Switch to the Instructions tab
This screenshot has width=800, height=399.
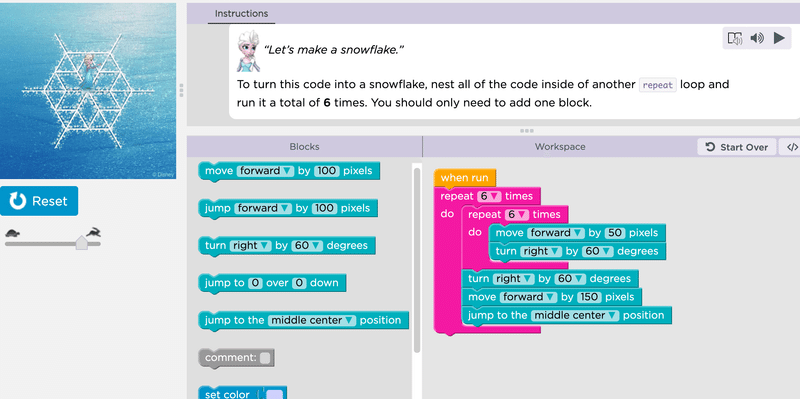coord(241,13)
